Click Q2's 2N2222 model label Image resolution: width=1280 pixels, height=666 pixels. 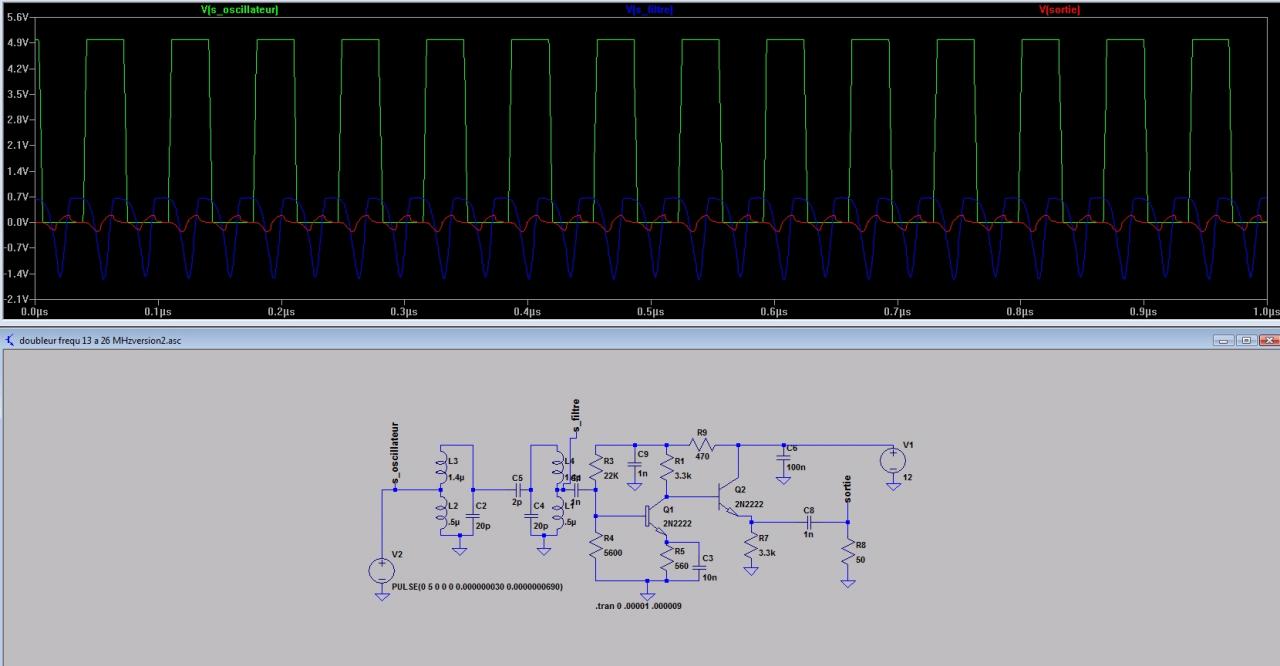point(749,504)
